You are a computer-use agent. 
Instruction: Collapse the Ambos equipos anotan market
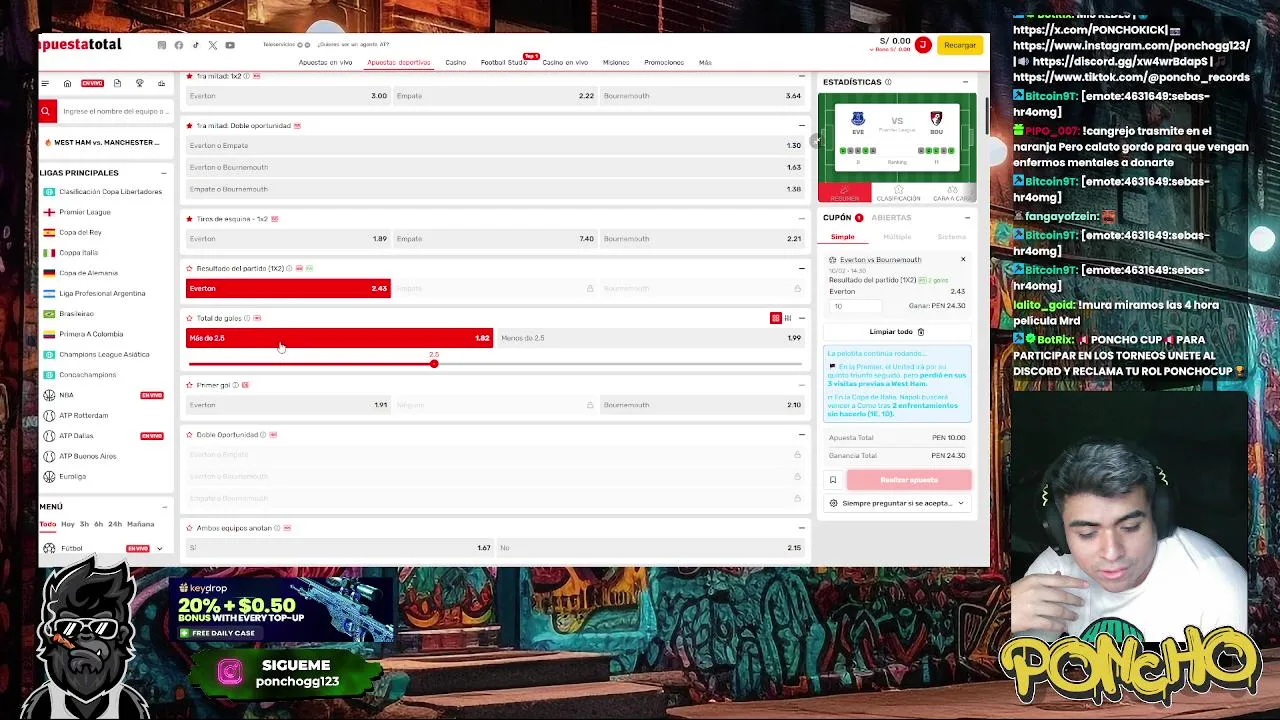click(801, 528)
